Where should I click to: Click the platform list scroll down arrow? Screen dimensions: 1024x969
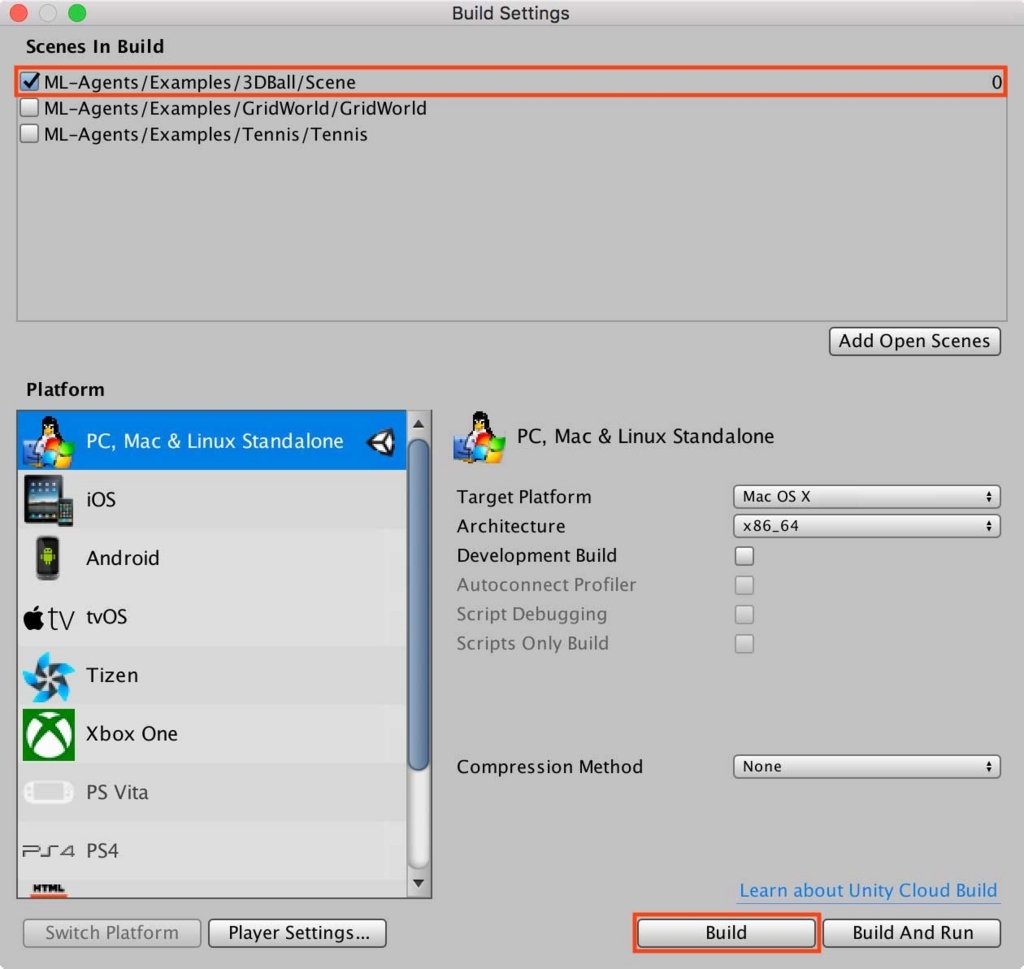point(419,884)
